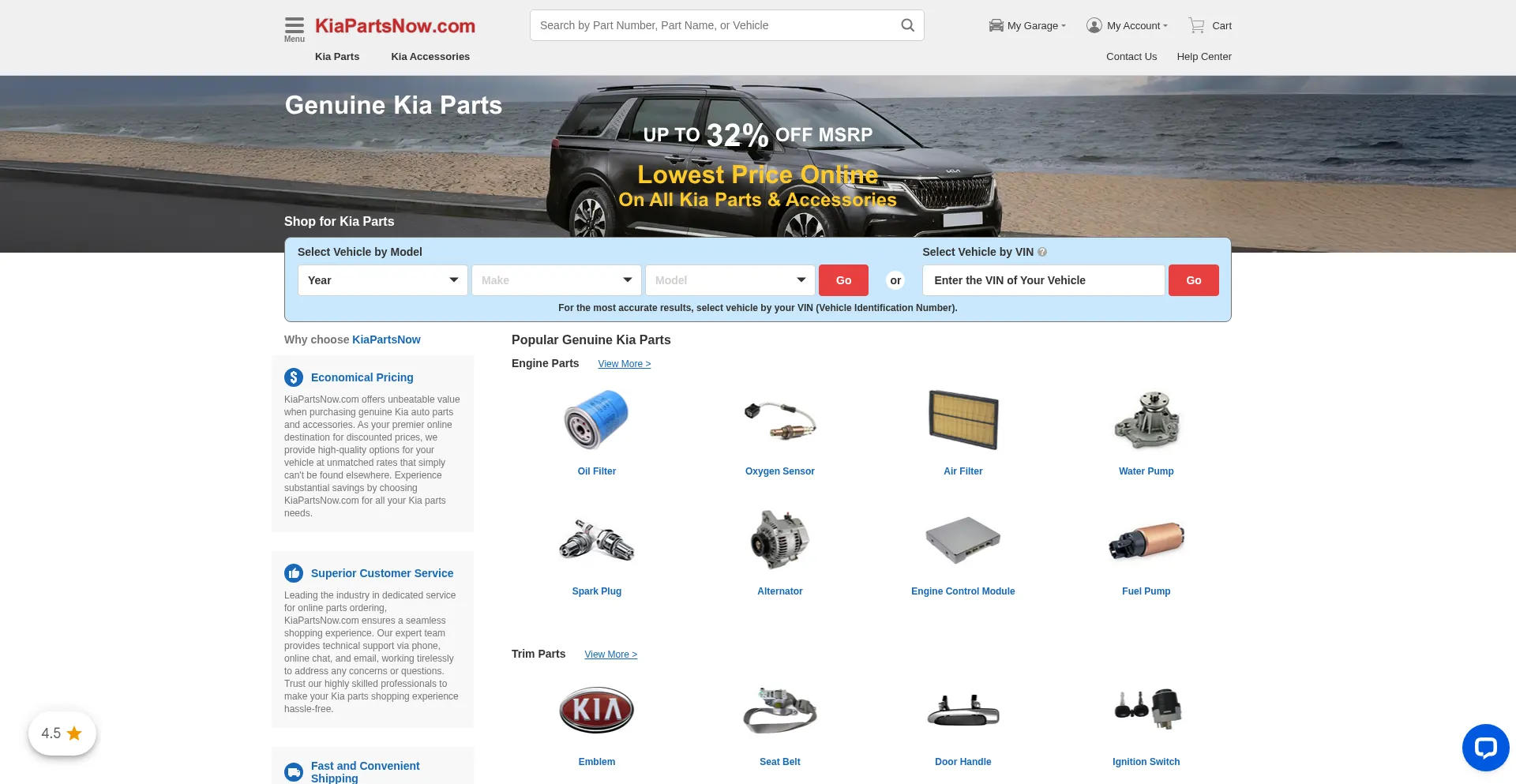Expand the Year selection dropdown
The image size is (1516, 784).
(382, 279)
